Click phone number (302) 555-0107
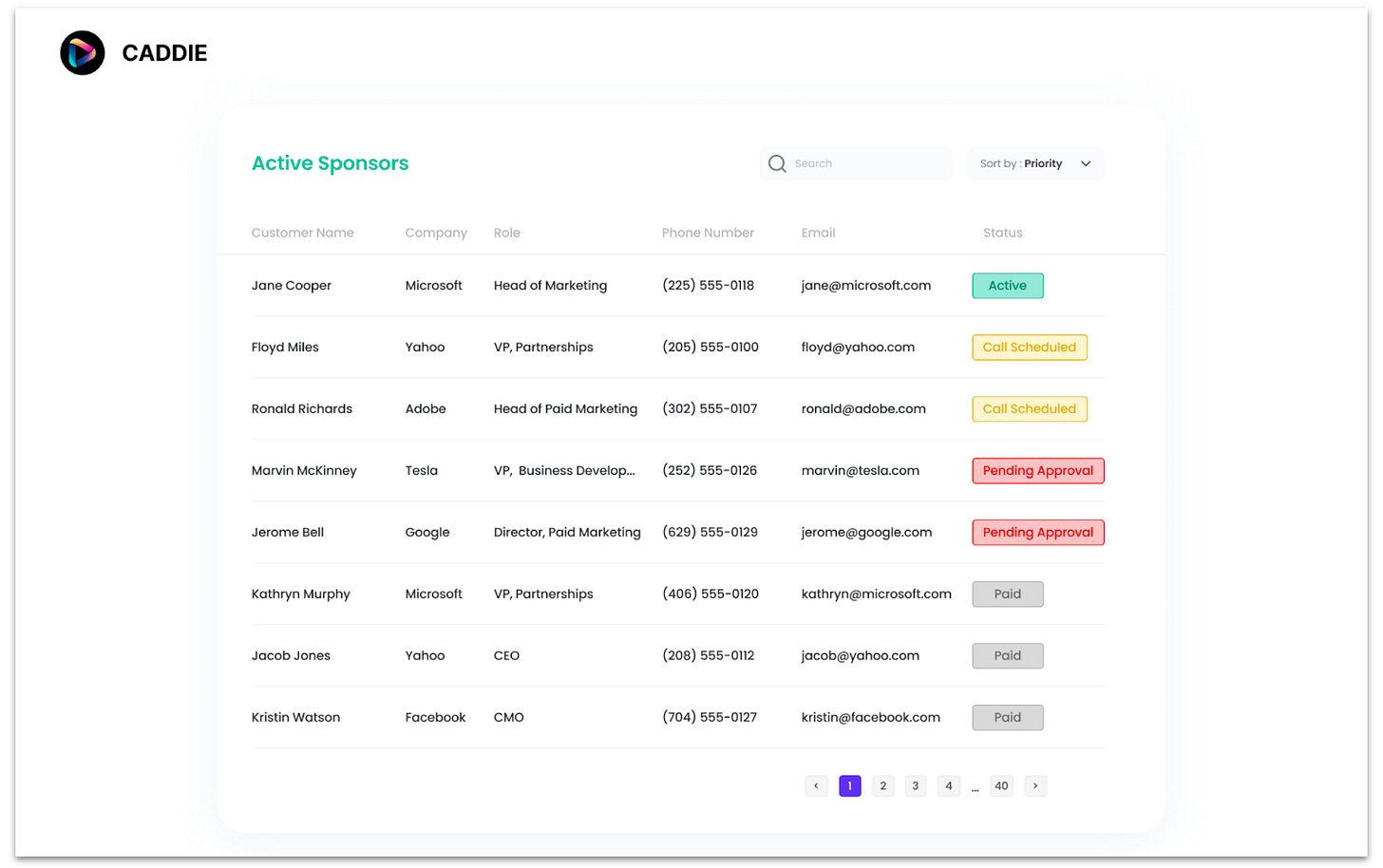Screen dimensions: 1383x868 coord(710,409)
